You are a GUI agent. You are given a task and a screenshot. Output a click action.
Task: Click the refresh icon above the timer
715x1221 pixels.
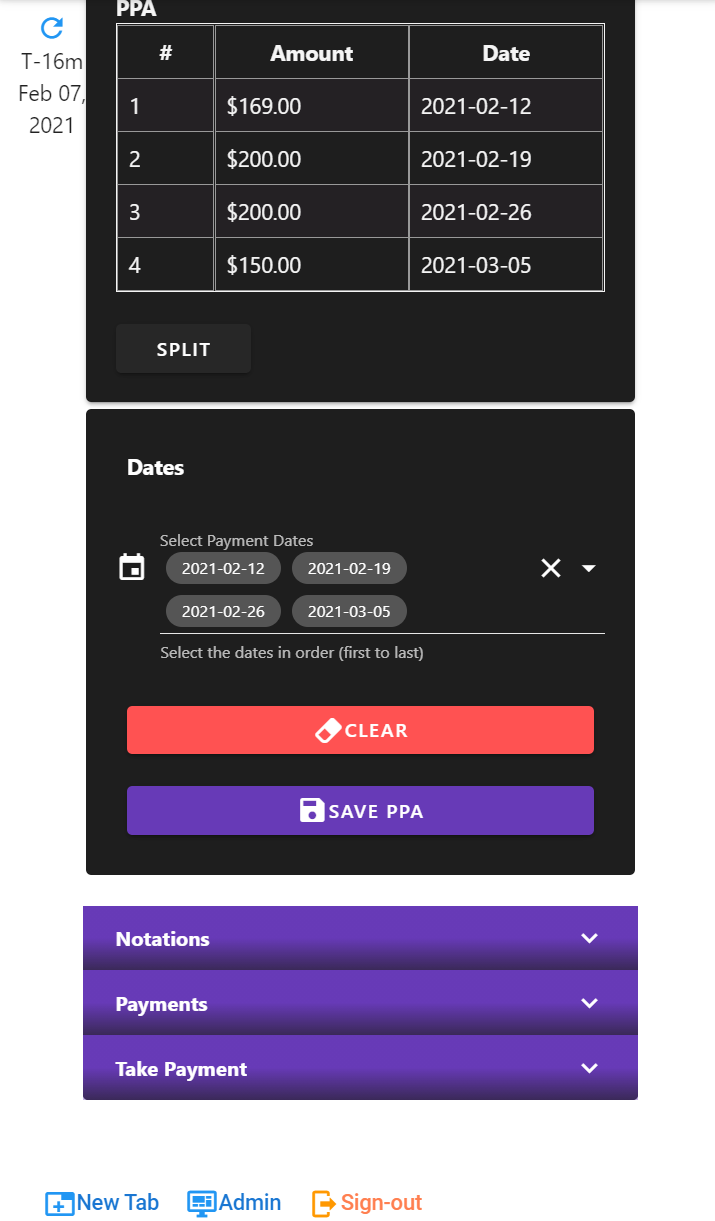(52, 28)
